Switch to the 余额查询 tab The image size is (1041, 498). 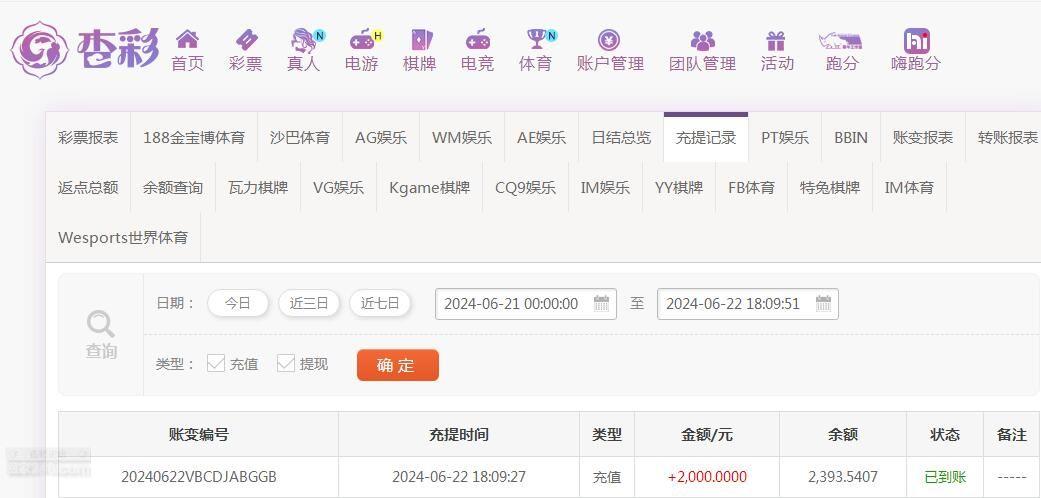[173, 188]
